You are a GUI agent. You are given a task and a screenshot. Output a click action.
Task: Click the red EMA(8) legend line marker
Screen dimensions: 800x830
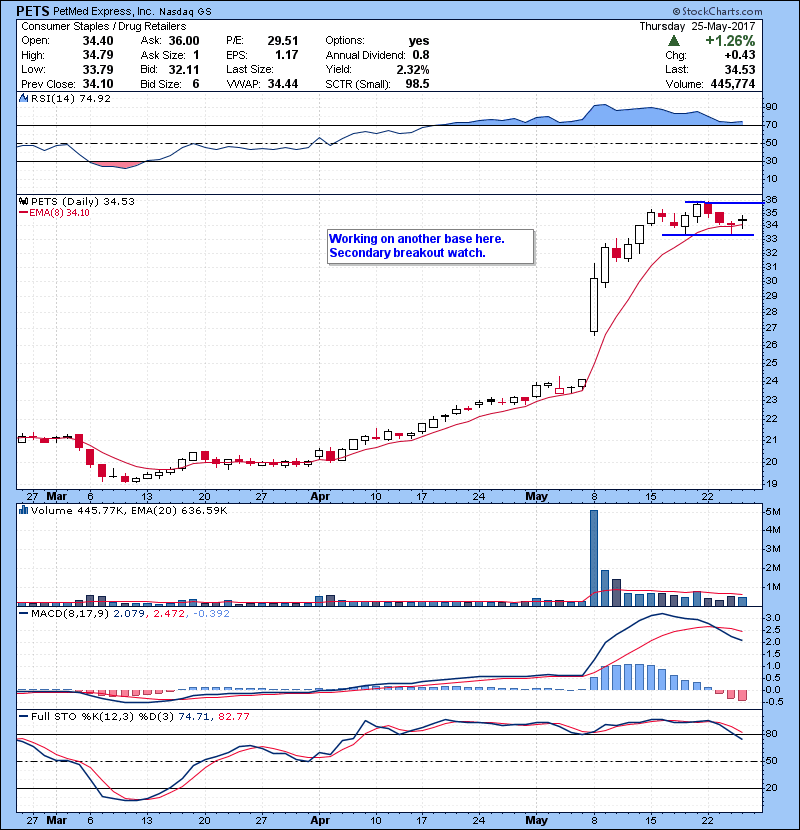pos(23,213)
